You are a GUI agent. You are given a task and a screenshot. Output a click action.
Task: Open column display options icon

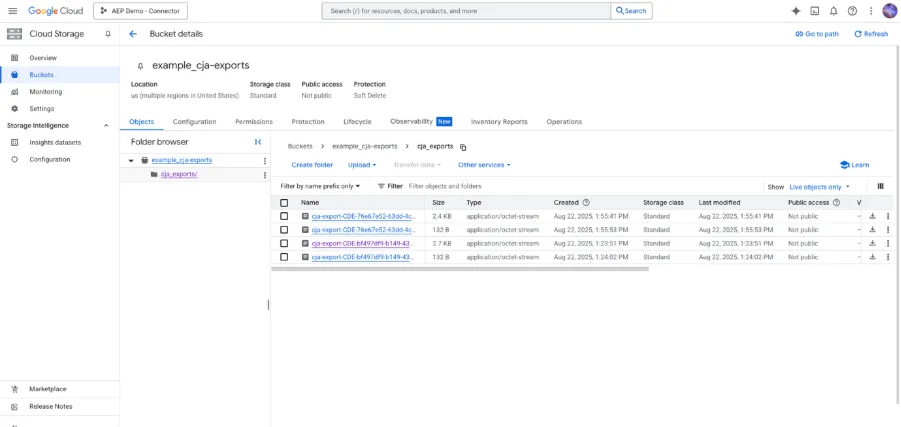click(x=880, y=186)
